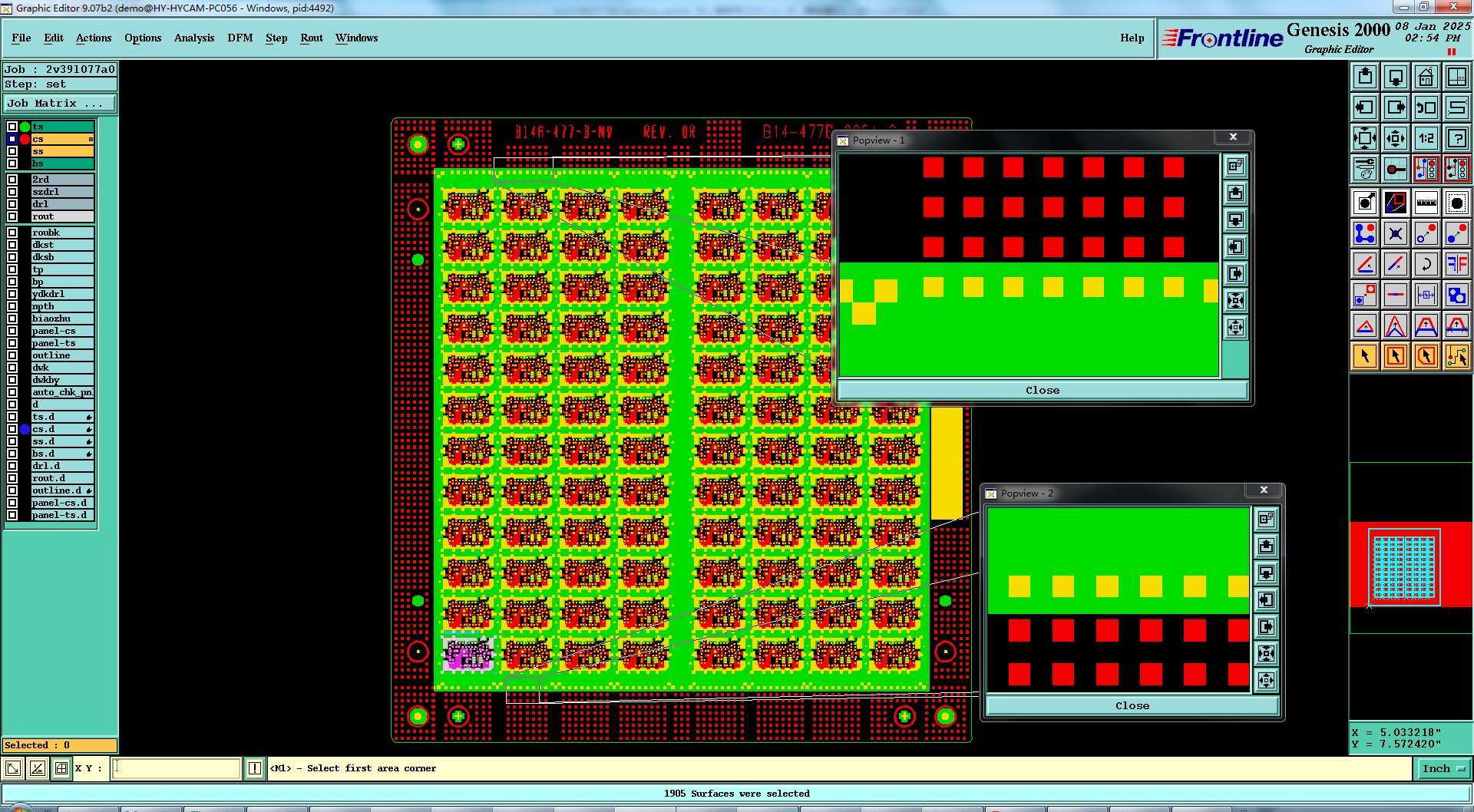Click the connected blue-red dots add feature icon
This screenshot has height=812, width=1474.
1365,233
